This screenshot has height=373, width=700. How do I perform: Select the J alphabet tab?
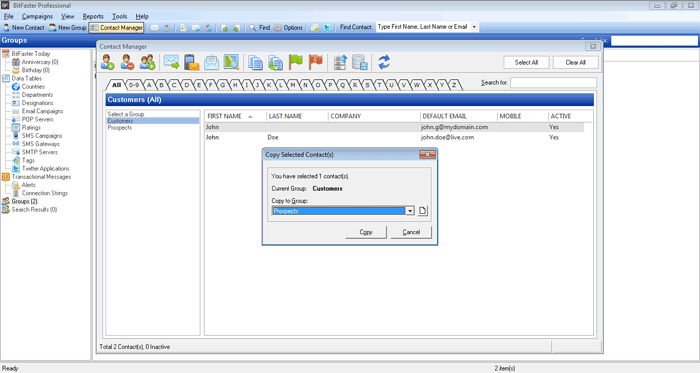[258, 85]
